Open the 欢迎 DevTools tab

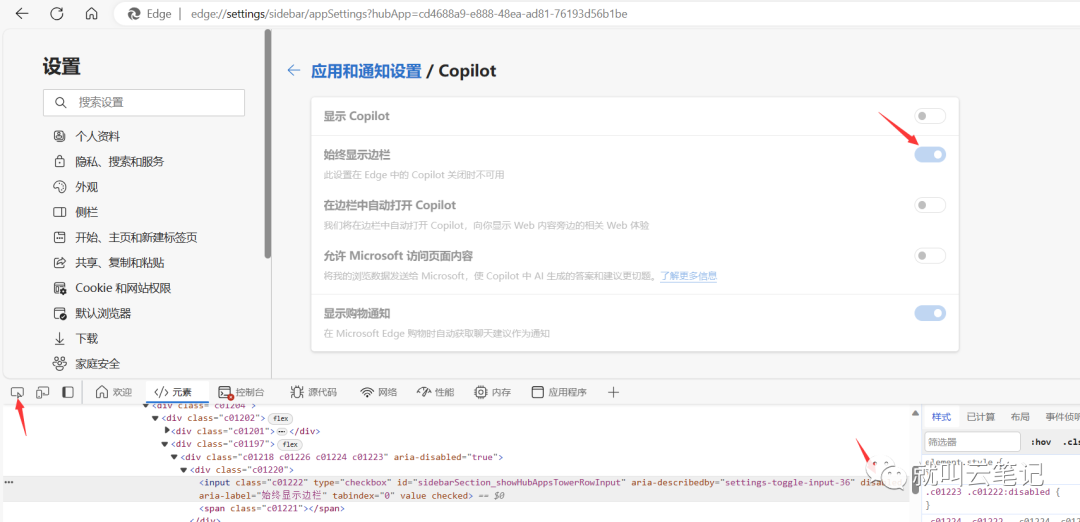tap(114, 393)
